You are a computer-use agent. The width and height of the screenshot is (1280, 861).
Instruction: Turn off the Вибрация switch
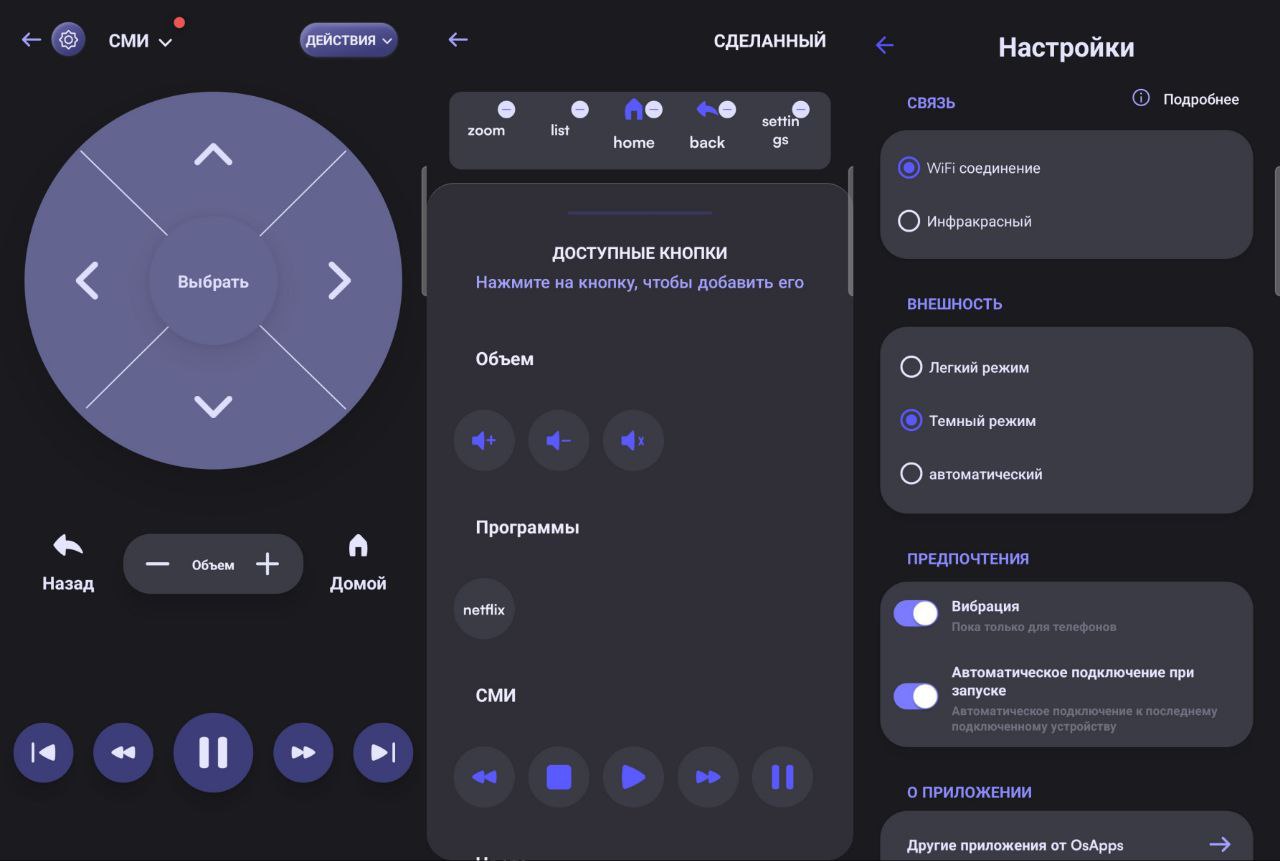tap(916, 614)
